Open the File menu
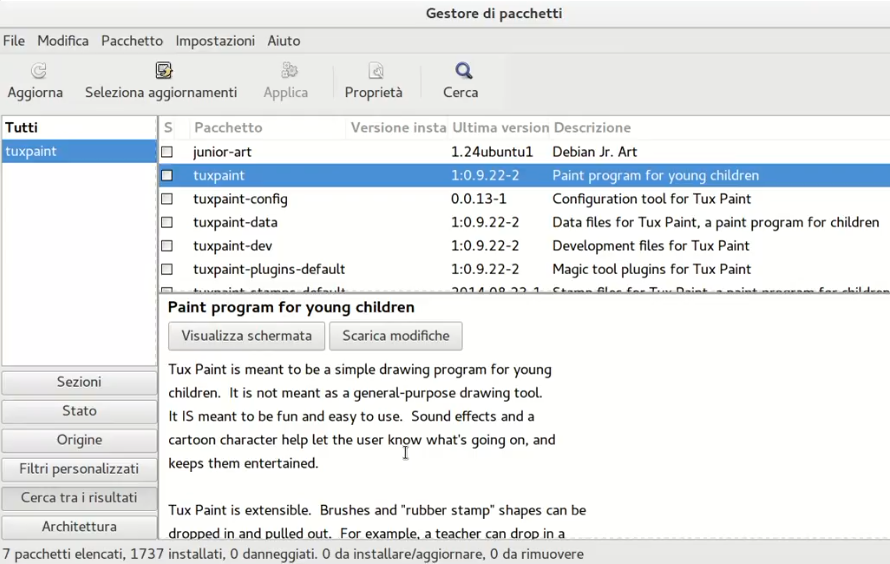 click(x=14, y=41)
